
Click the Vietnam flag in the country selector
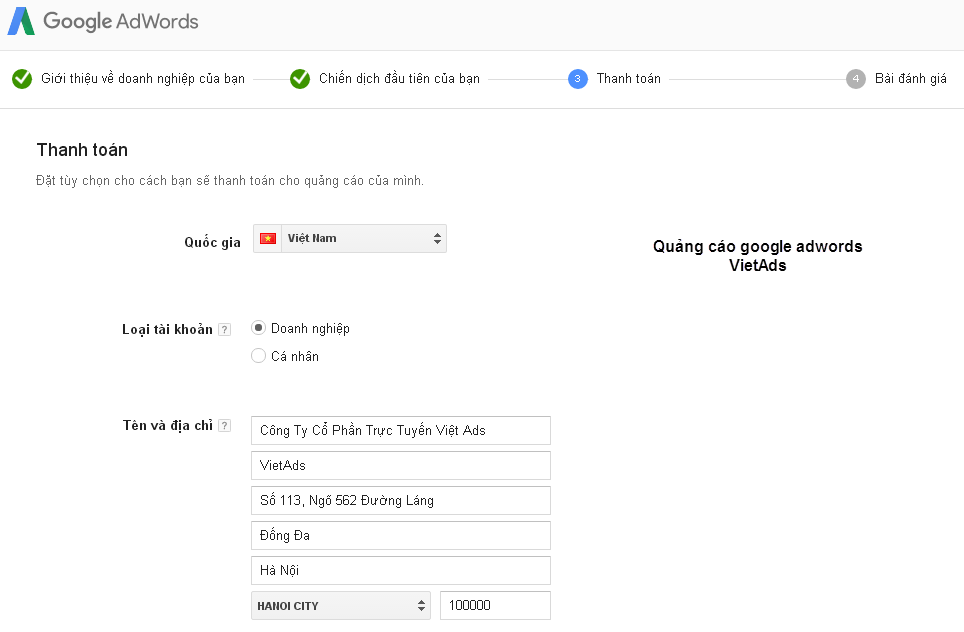click(x=270, y=238)
